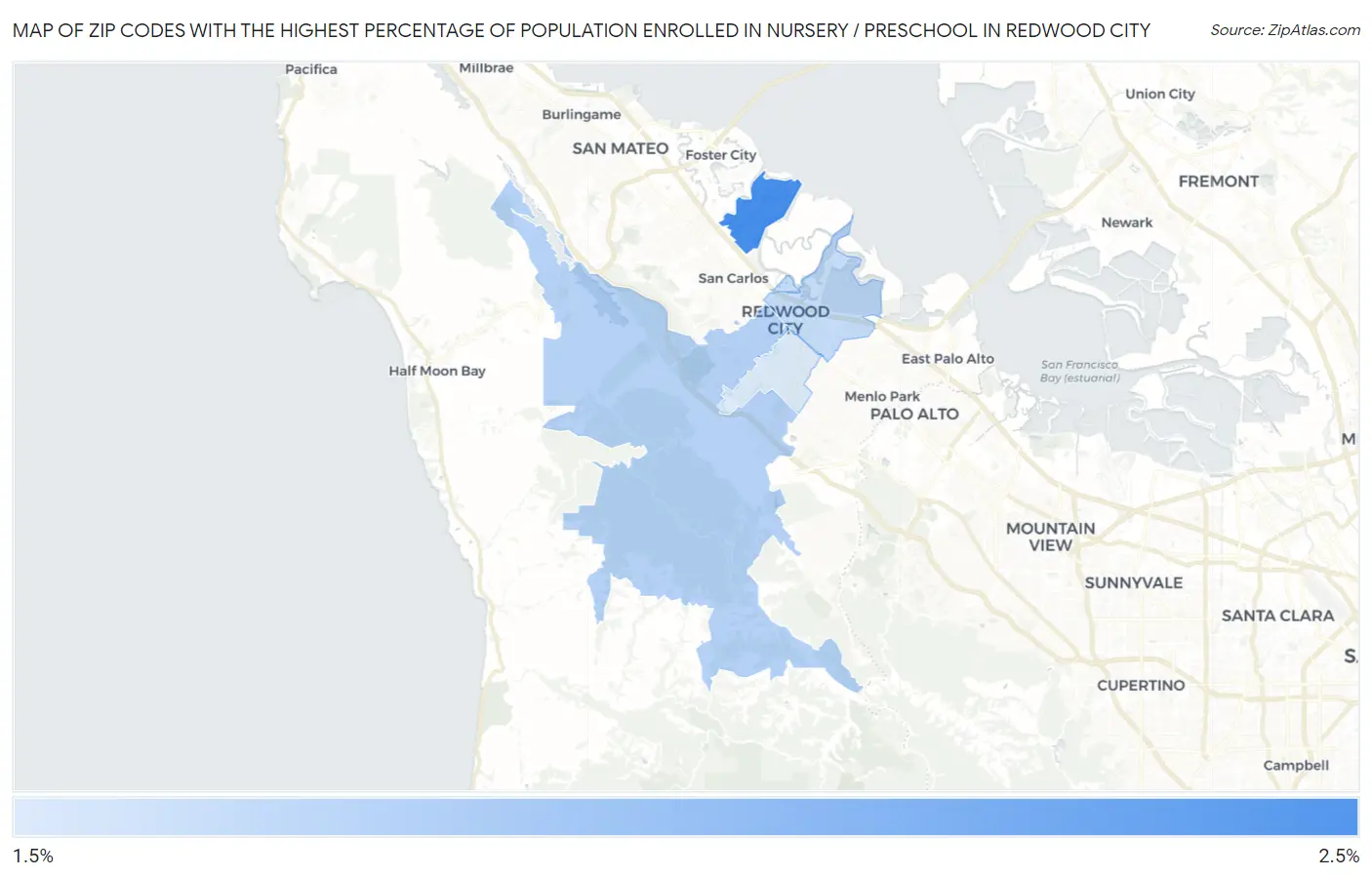The height and width of the screenshot is (877, 1372).
Task: Click the percentage gradient legend bar
Action: (685, 817)
